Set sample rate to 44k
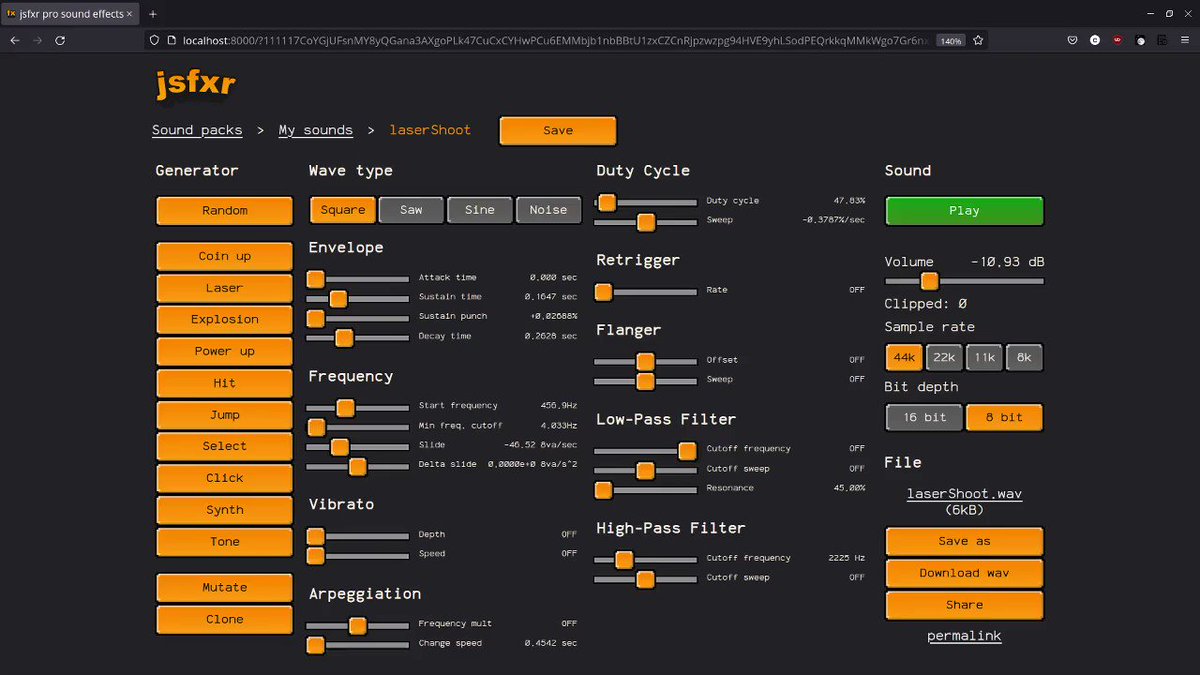 [x=904, y=358]
